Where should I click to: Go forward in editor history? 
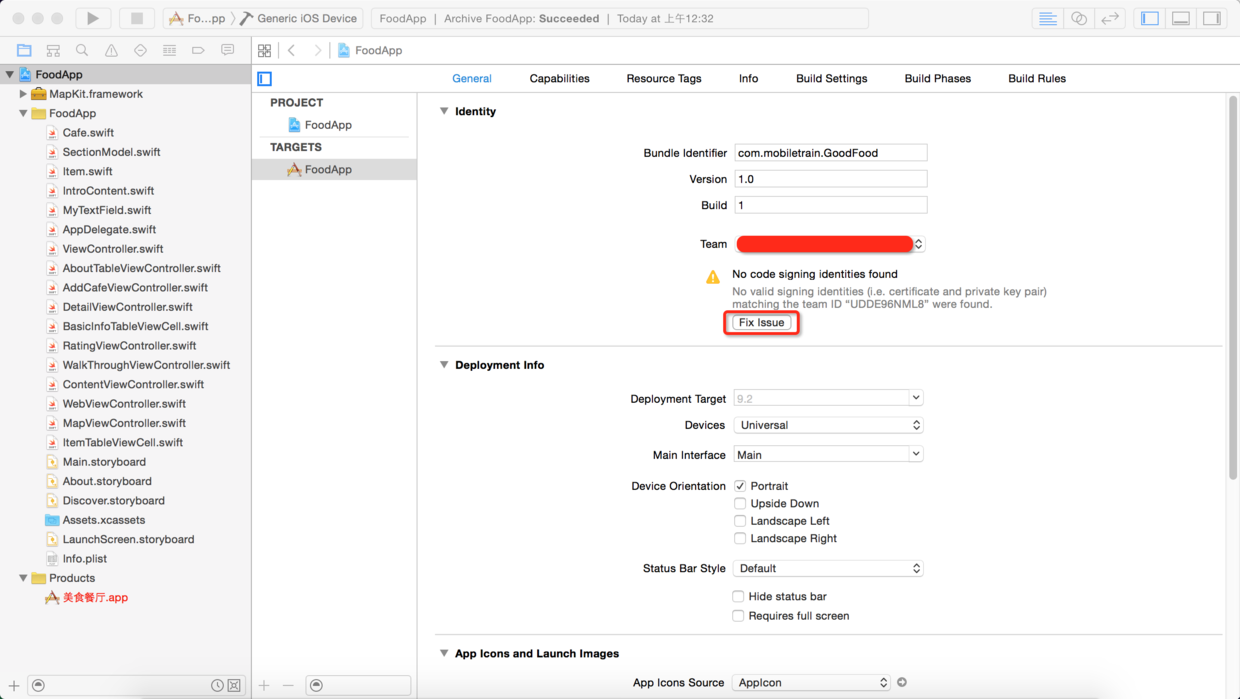click(x=317, y=50)
